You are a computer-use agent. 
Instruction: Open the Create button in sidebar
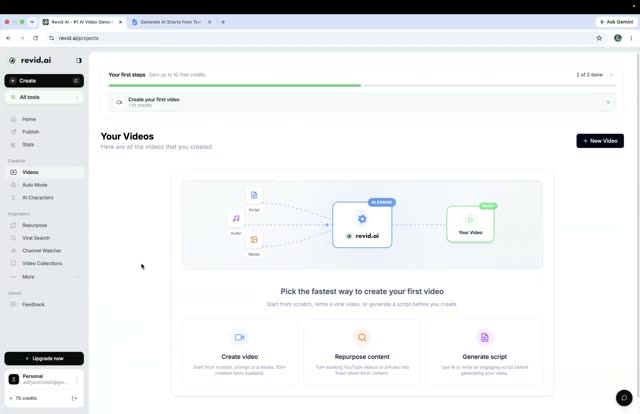click(44, 81)
